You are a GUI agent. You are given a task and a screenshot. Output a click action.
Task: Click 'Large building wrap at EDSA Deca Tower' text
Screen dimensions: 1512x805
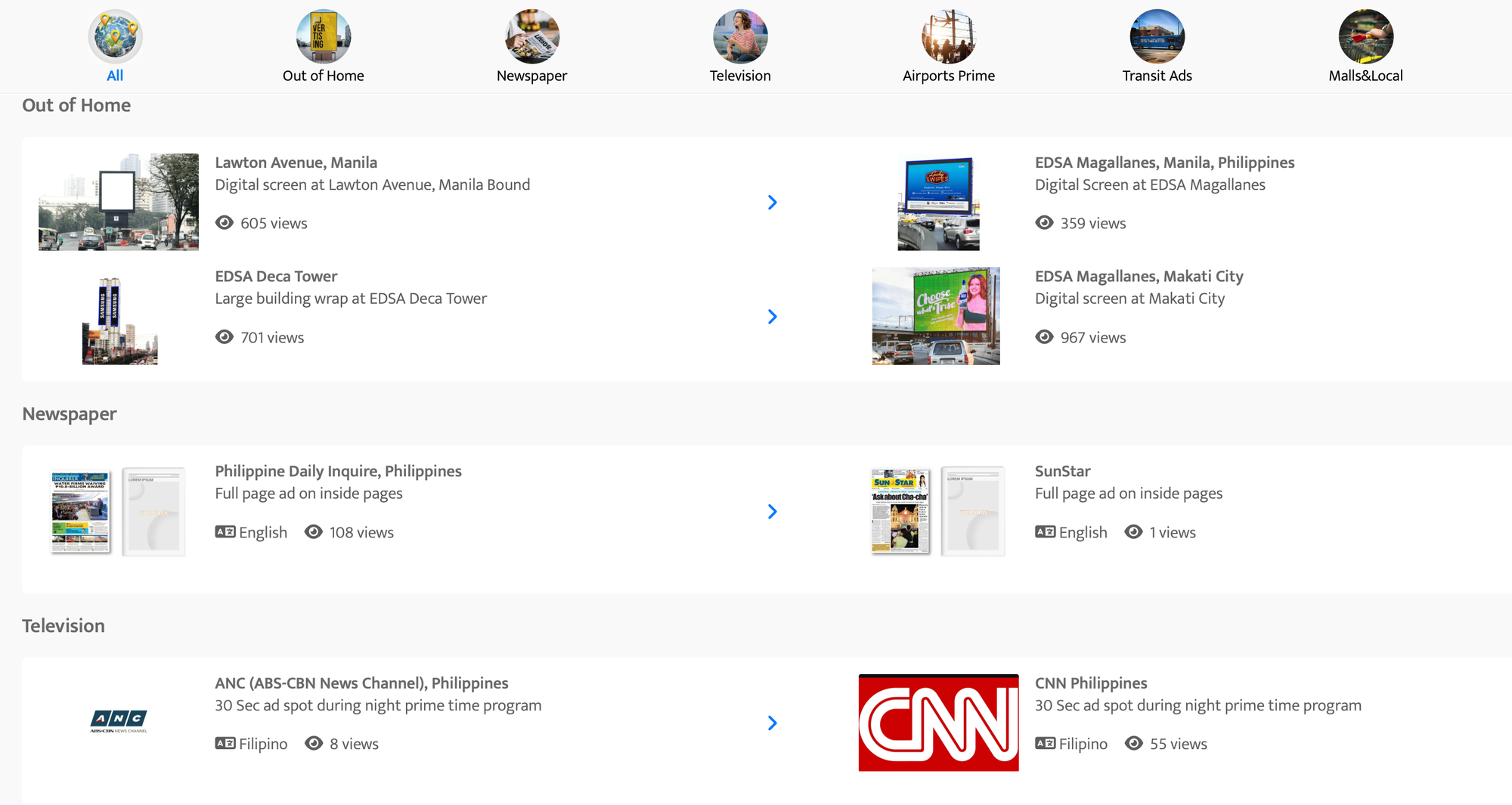(x=351, y=299)
